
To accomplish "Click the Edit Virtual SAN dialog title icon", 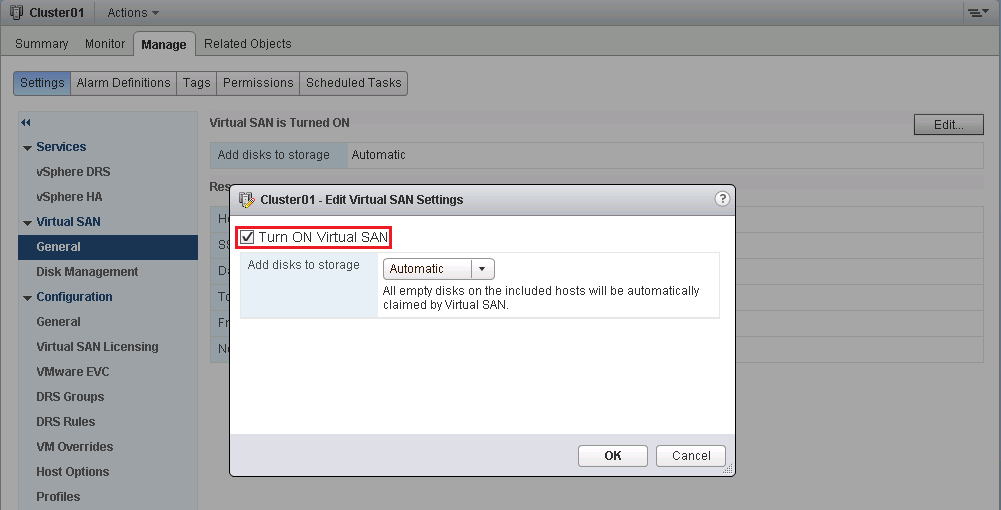I will pyautogui.click(x=246, y=199).
